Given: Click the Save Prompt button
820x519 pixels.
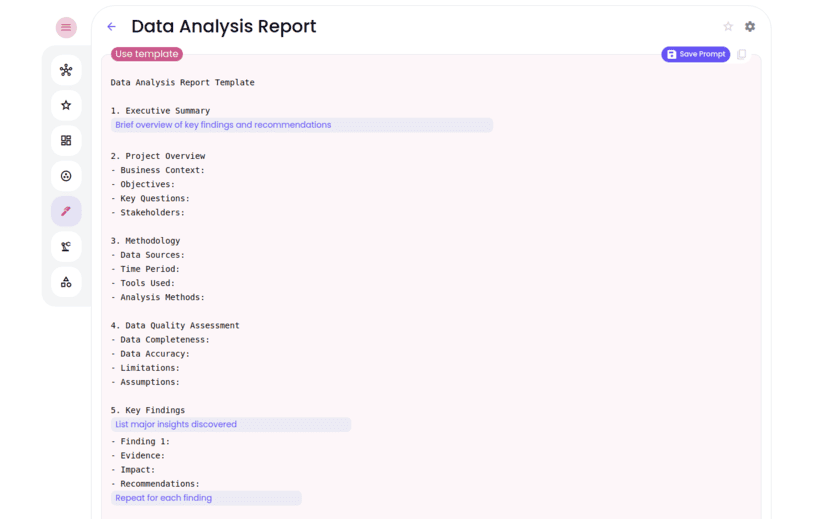Looking at the screenshot, I should 695,54.
